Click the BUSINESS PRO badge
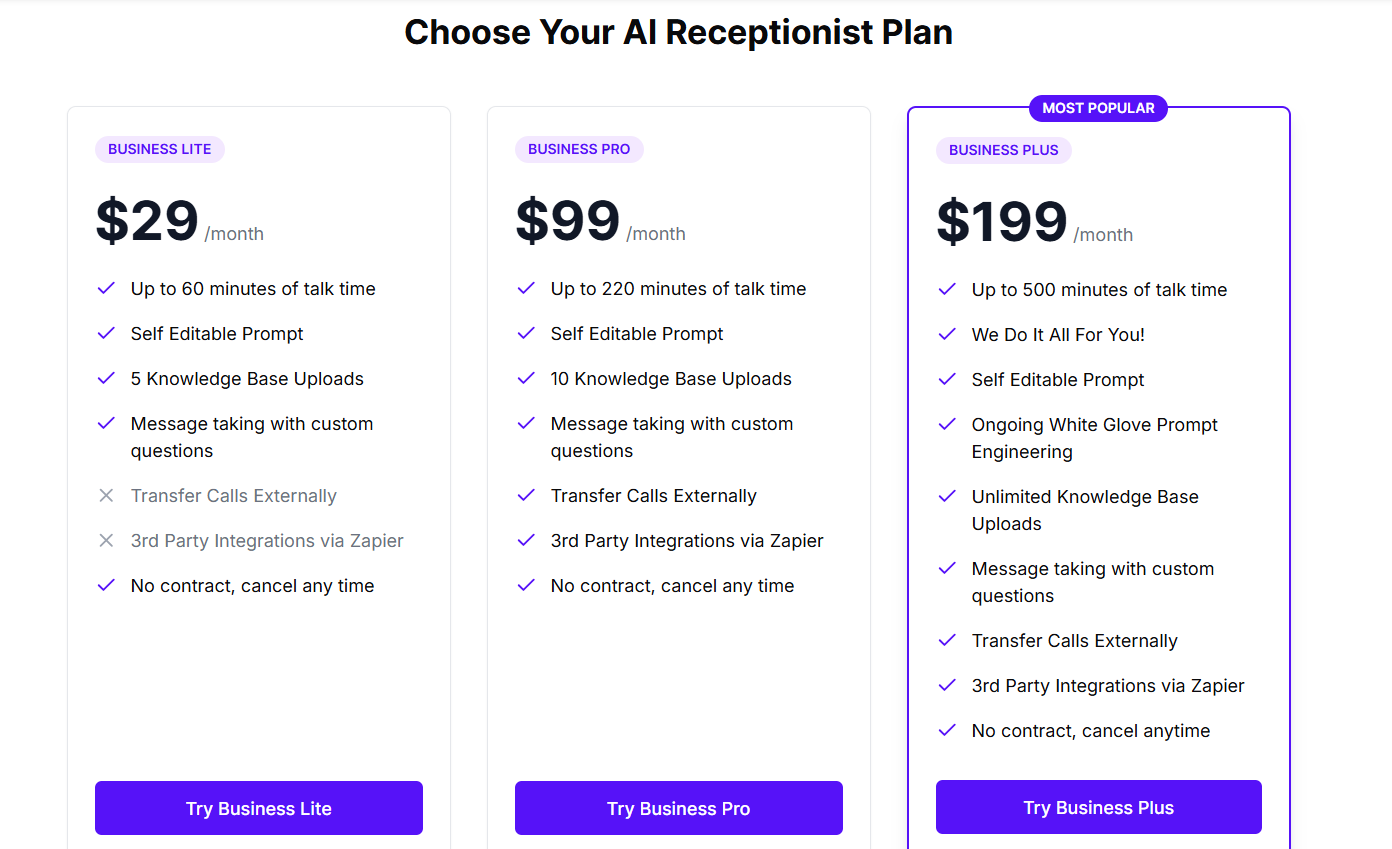 click(579, 149)
